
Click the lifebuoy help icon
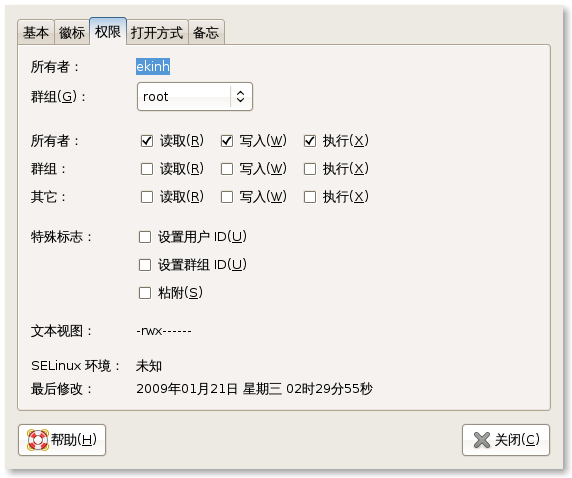tap(38, 440)
